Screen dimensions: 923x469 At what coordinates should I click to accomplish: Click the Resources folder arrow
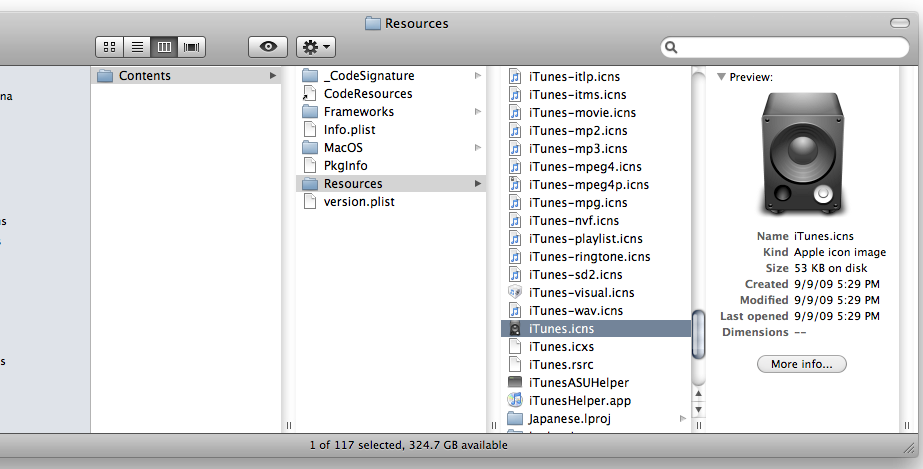coord(477,184)
